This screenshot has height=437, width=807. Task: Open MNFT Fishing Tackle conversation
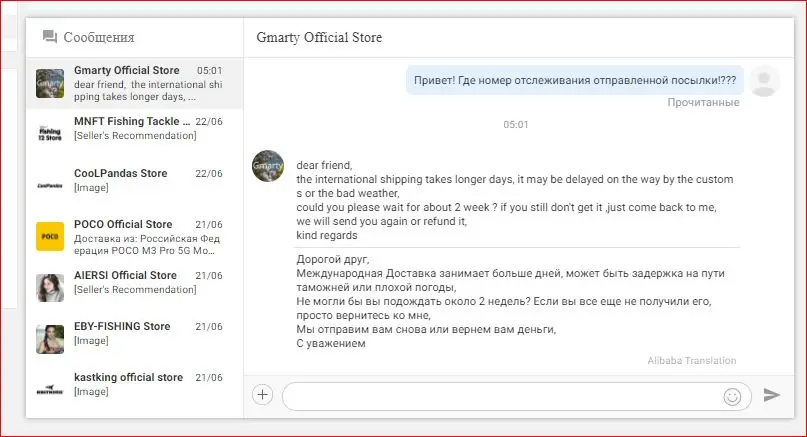pos(134,134)
